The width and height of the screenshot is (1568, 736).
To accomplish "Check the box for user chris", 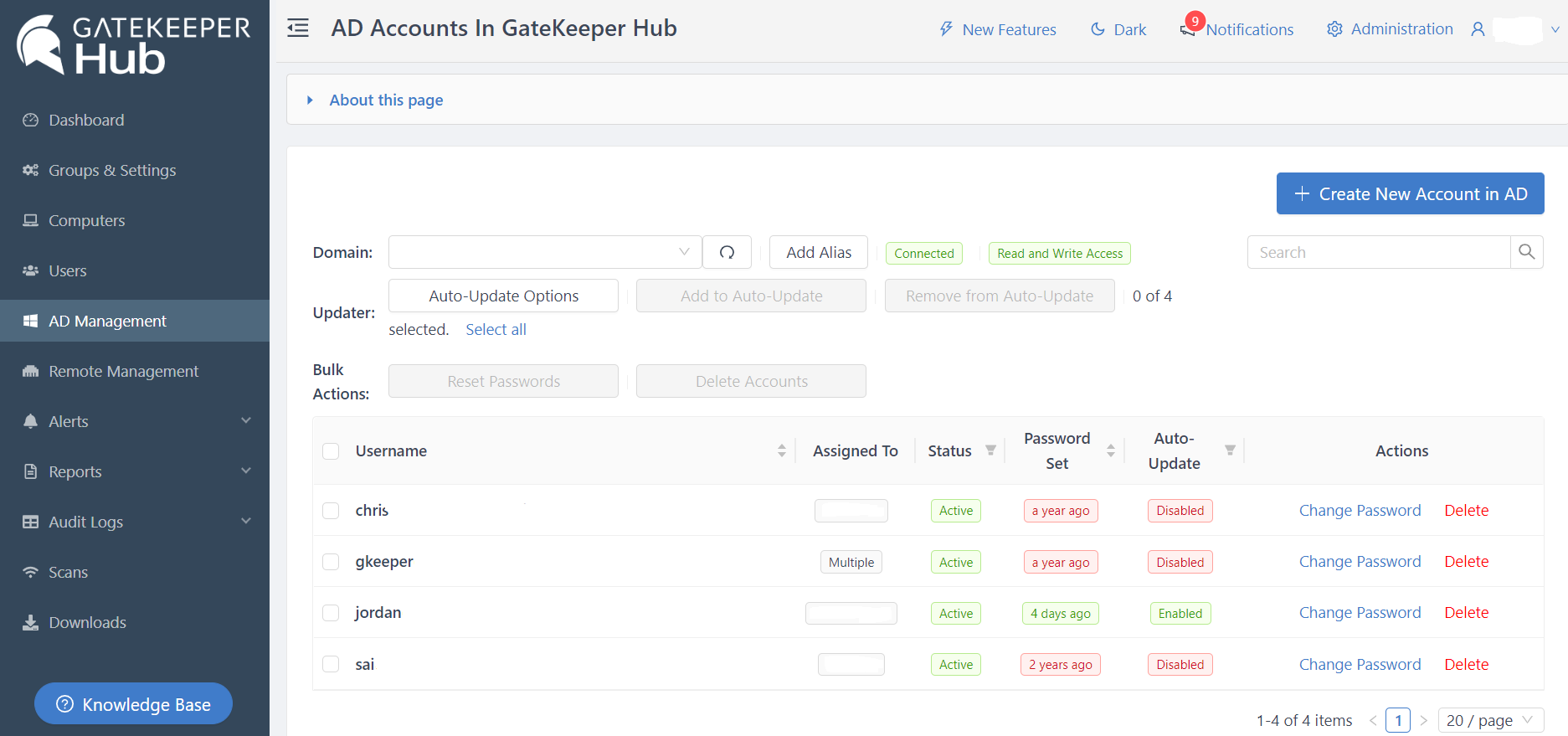I will point(331,511).
